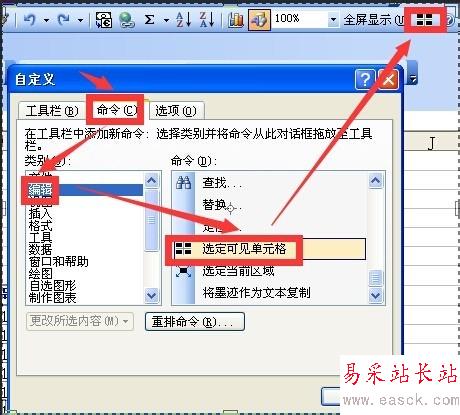460x415 pixels.
Task: Click the category list scrollbar thumb
Action: (x=152, y=220)
